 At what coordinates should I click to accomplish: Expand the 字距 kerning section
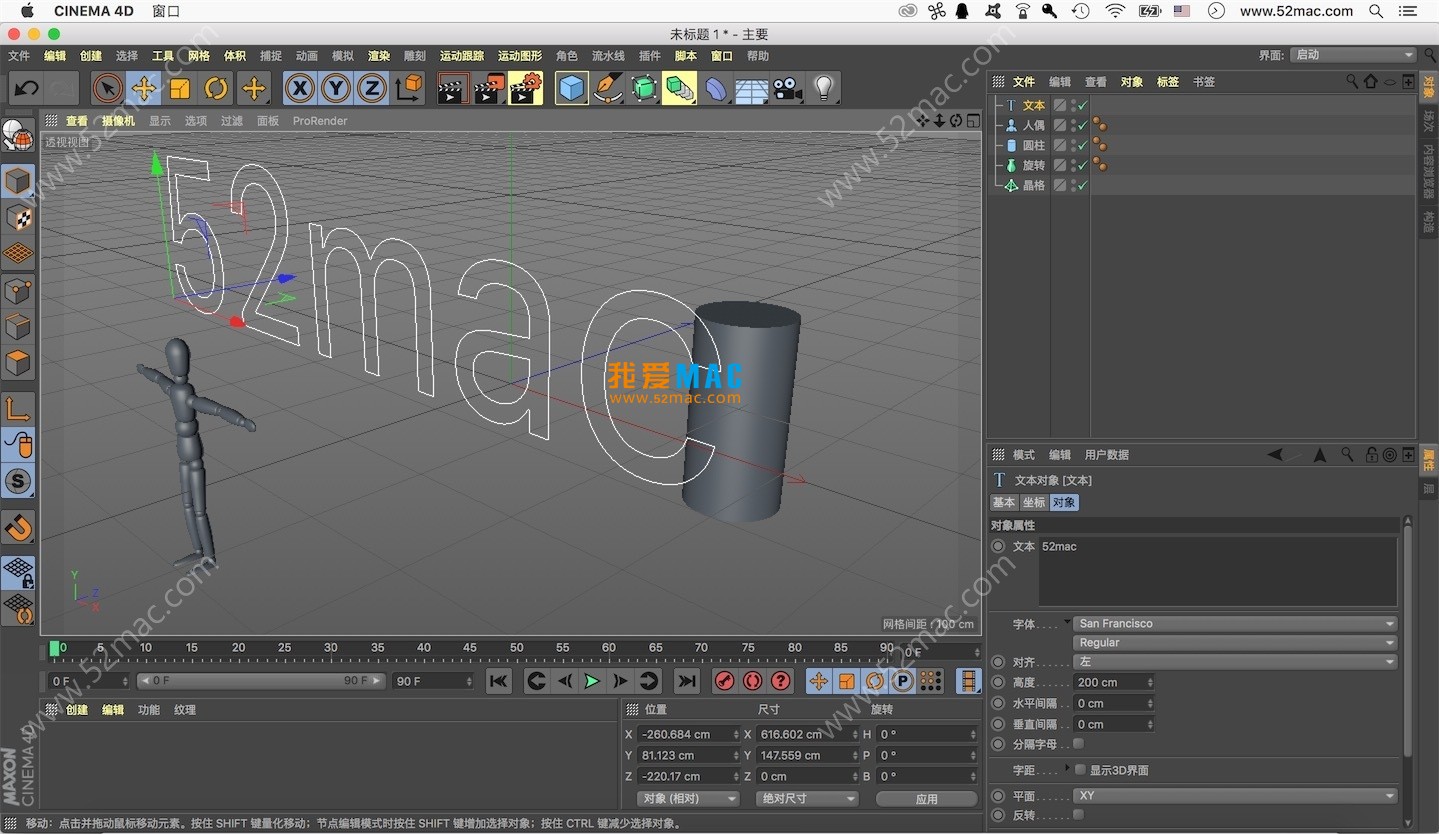1067,769
